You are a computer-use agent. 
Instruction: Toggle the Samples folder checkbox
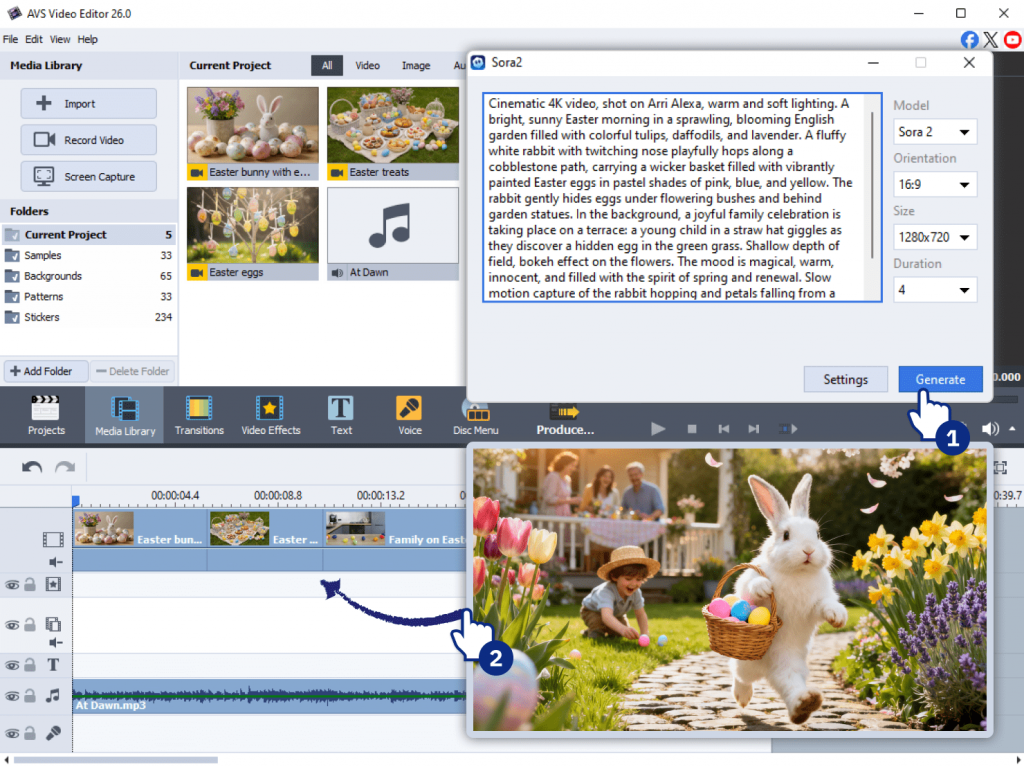12,256
